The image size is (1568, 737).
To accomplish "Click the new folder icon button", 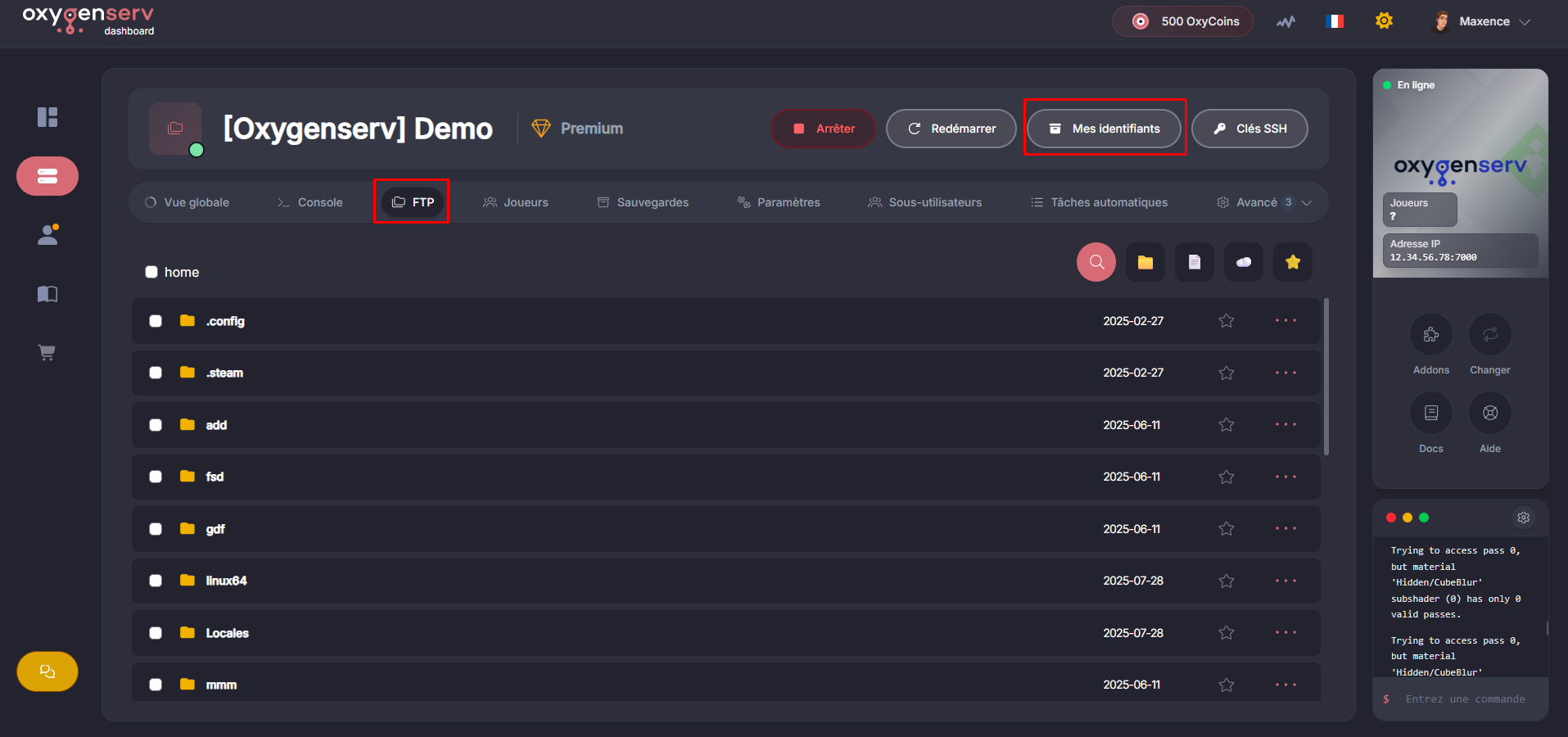I will coord(1145,262).
